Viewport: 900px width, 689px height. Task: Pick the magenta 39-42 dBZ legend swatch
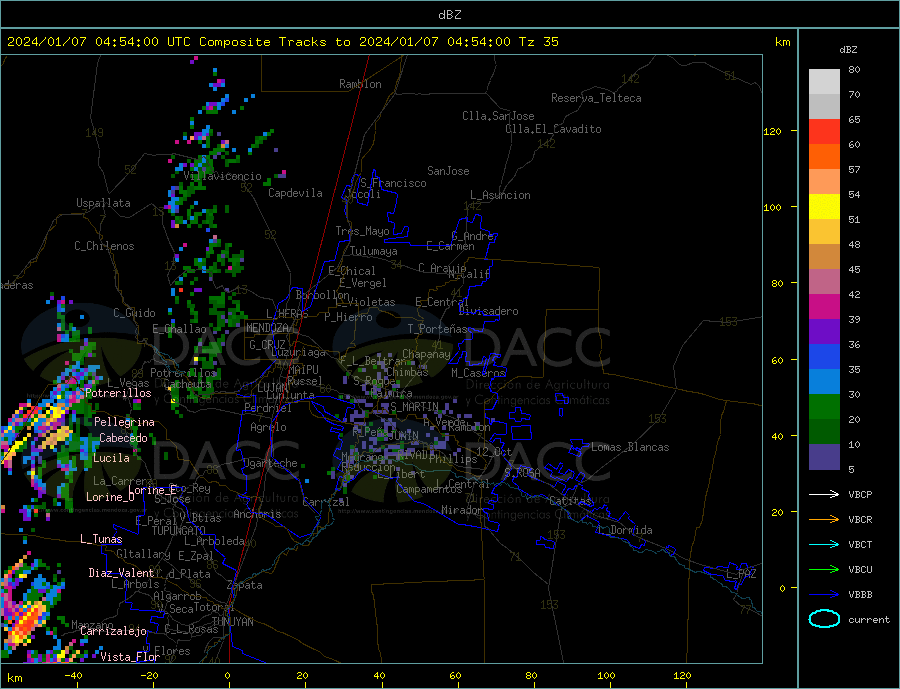824,307
